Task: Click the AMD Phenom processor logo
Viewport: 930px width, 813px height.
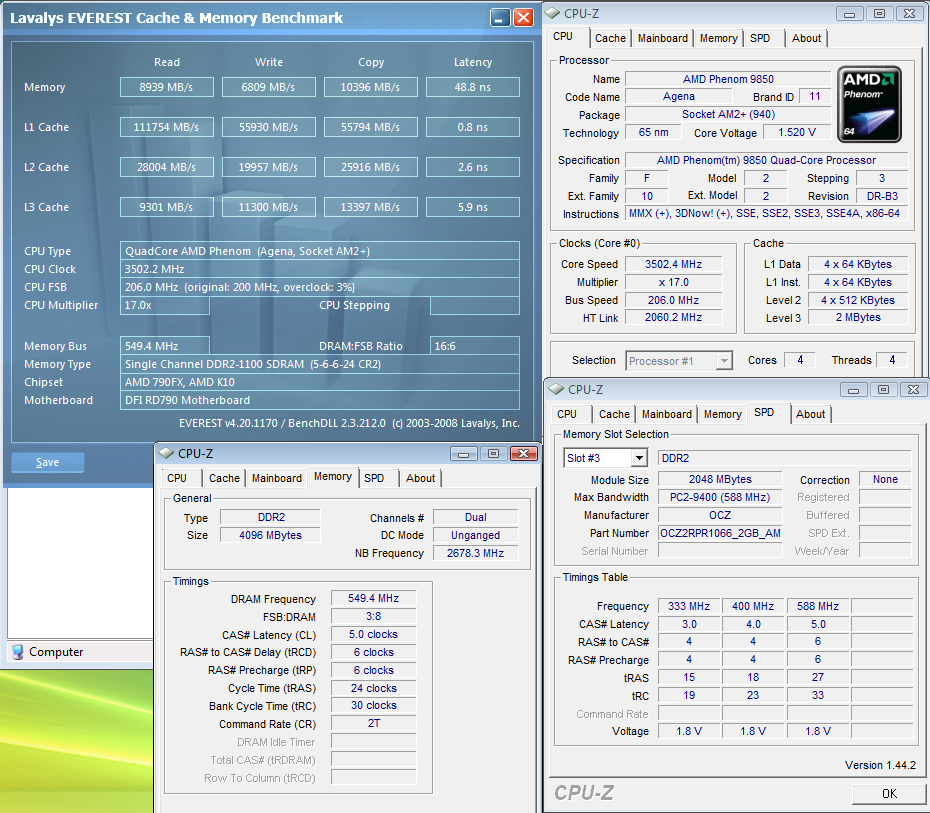Action: [870, 104]
